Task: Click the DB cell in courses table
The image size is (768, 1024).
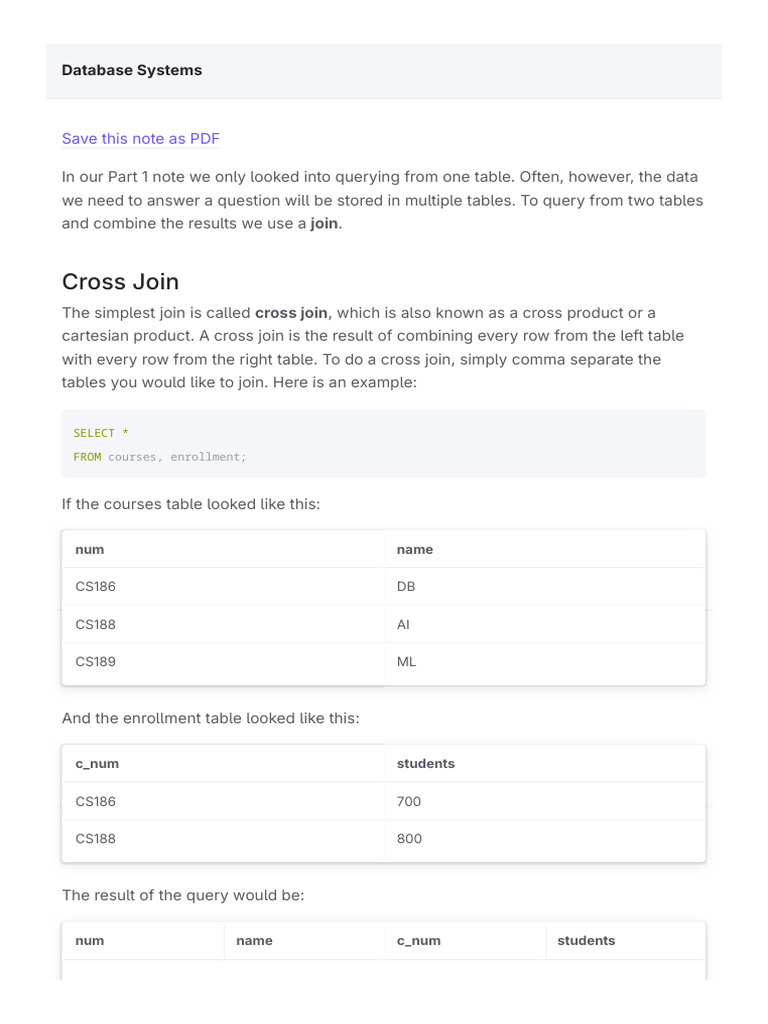Action: (x=406, y=587)
